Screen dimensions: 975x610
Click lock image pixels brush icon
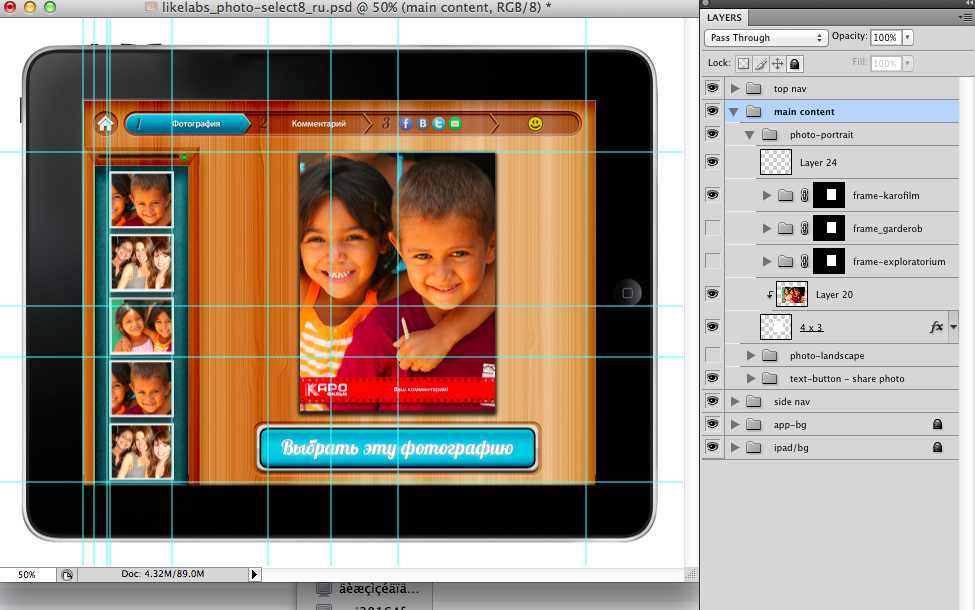click(x=760, y=63)
